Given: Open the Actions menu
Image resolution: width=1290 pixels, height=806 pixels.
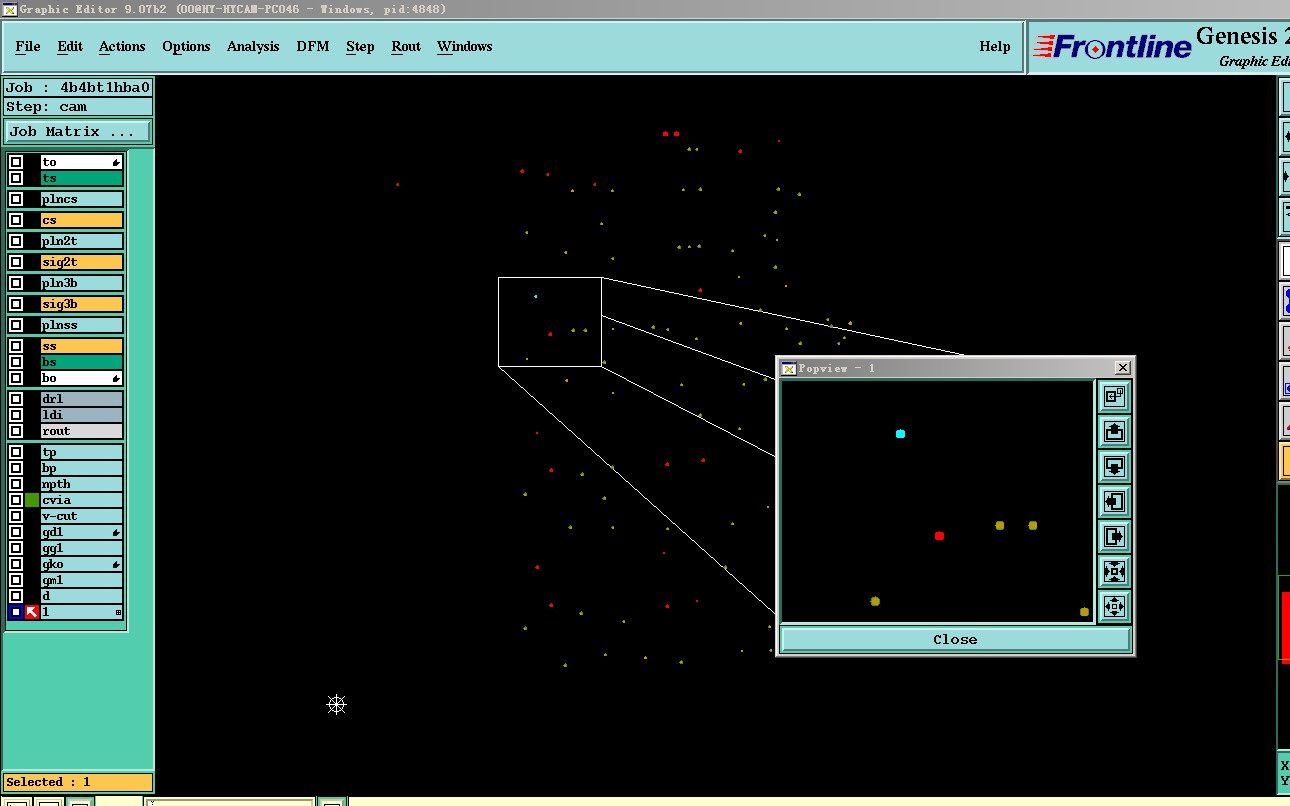Looking at the screenshot, I should click(122, 46).
